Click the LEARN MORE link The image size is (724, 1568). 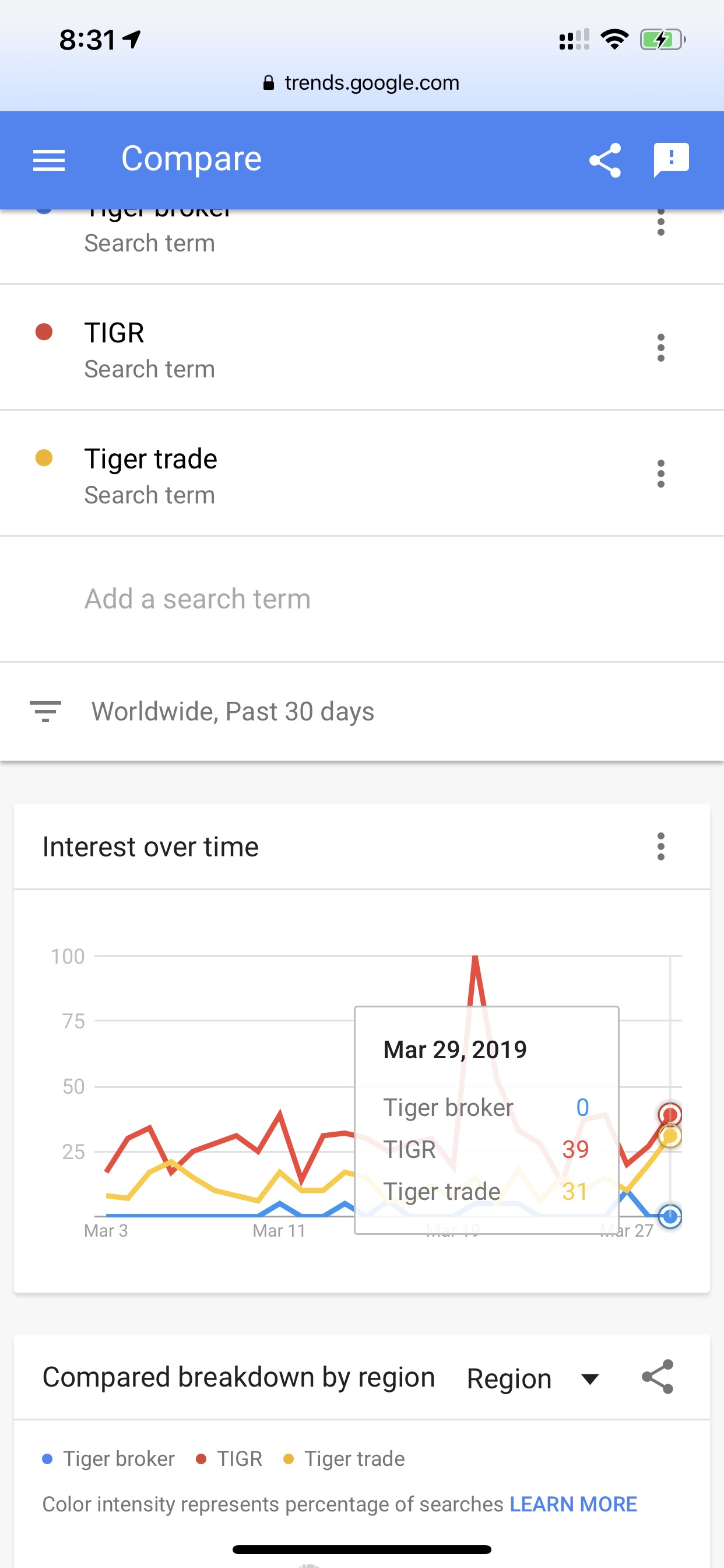pyautogui.click(x=573, y=1504)
